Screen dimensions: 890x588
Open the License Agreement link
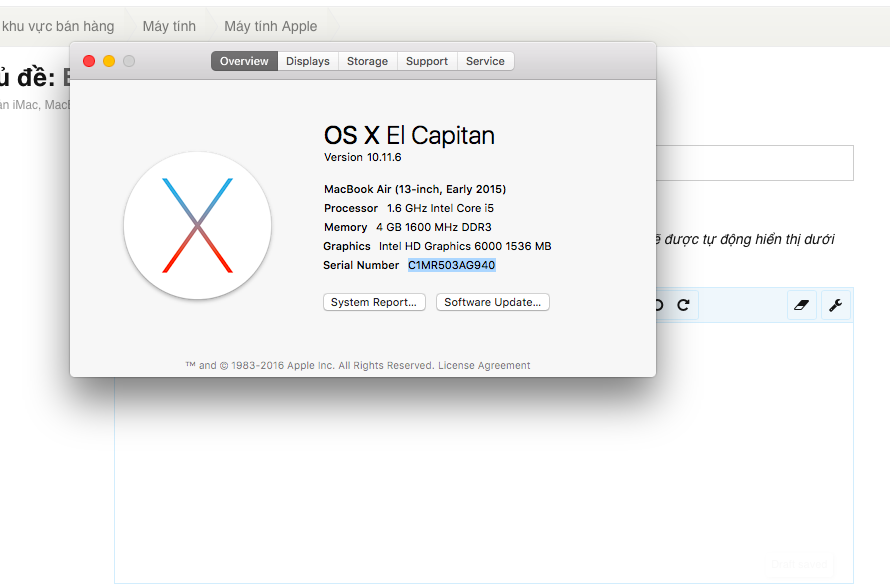(484, 366)
